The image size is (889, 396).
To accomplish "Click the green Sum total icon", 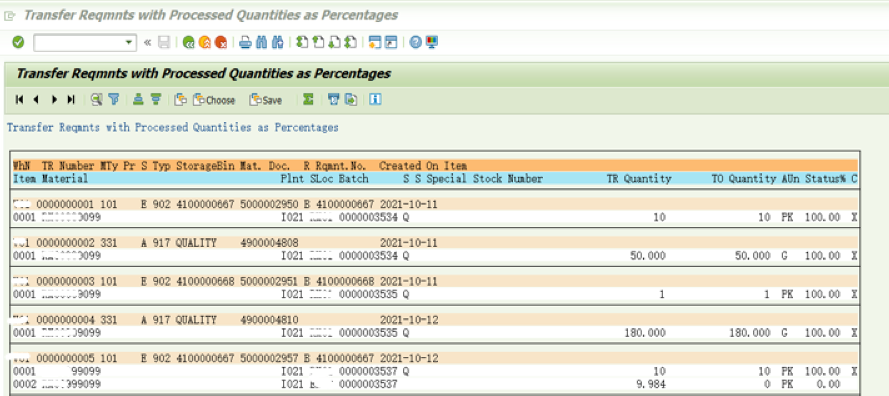I will [x=308, y=100].
